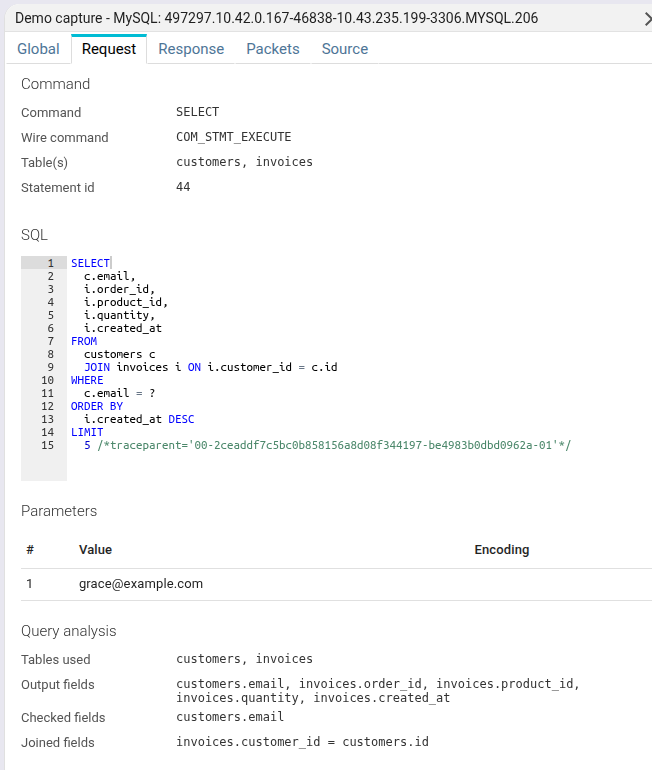Click the customers c SQL line
652x770 pixels.
click(x=119, y=354)
